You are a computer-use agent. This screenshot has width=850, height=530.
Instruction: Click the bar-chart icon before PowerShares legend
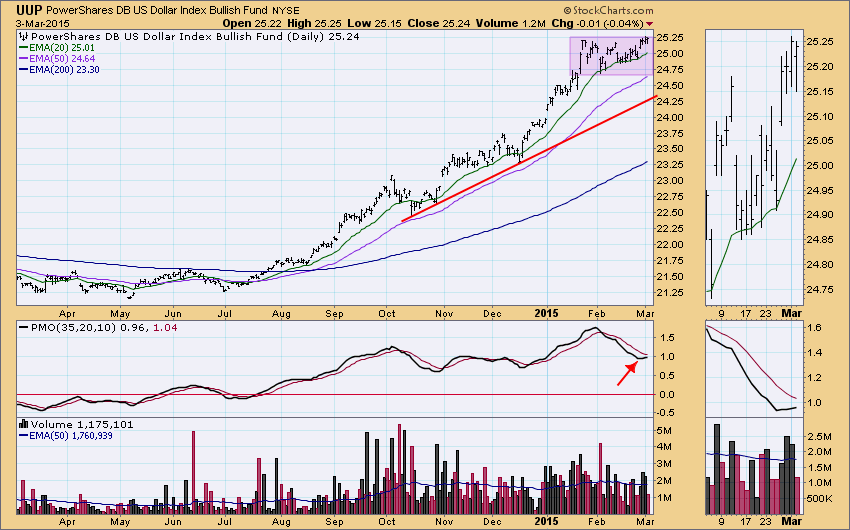24,36
